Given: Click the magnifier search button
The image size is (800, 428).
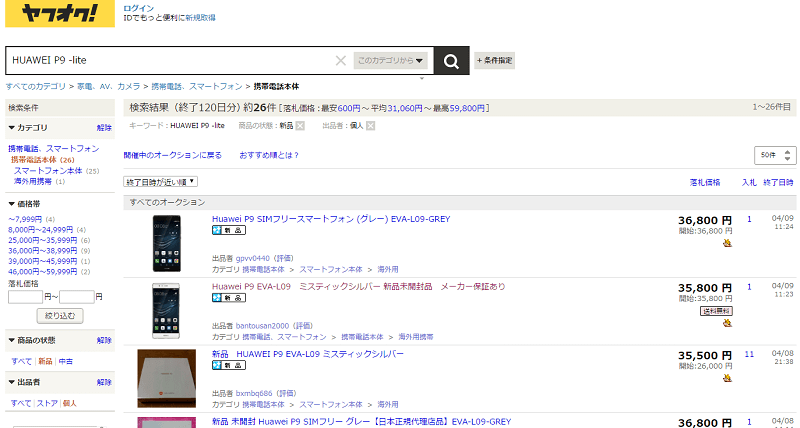Looking at the screenshot, I should coord(452,61).
